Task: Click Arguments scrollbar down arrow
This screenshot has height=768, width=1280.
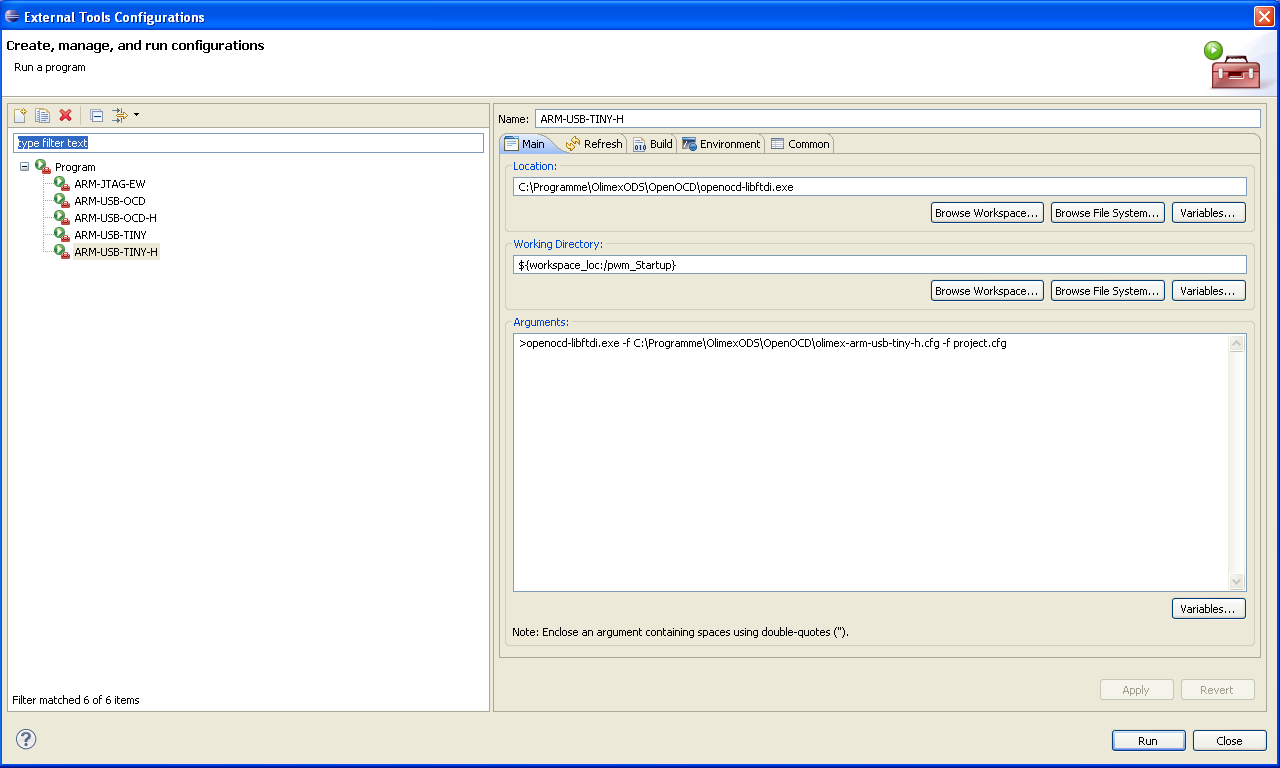Action: pos(1237,581)
